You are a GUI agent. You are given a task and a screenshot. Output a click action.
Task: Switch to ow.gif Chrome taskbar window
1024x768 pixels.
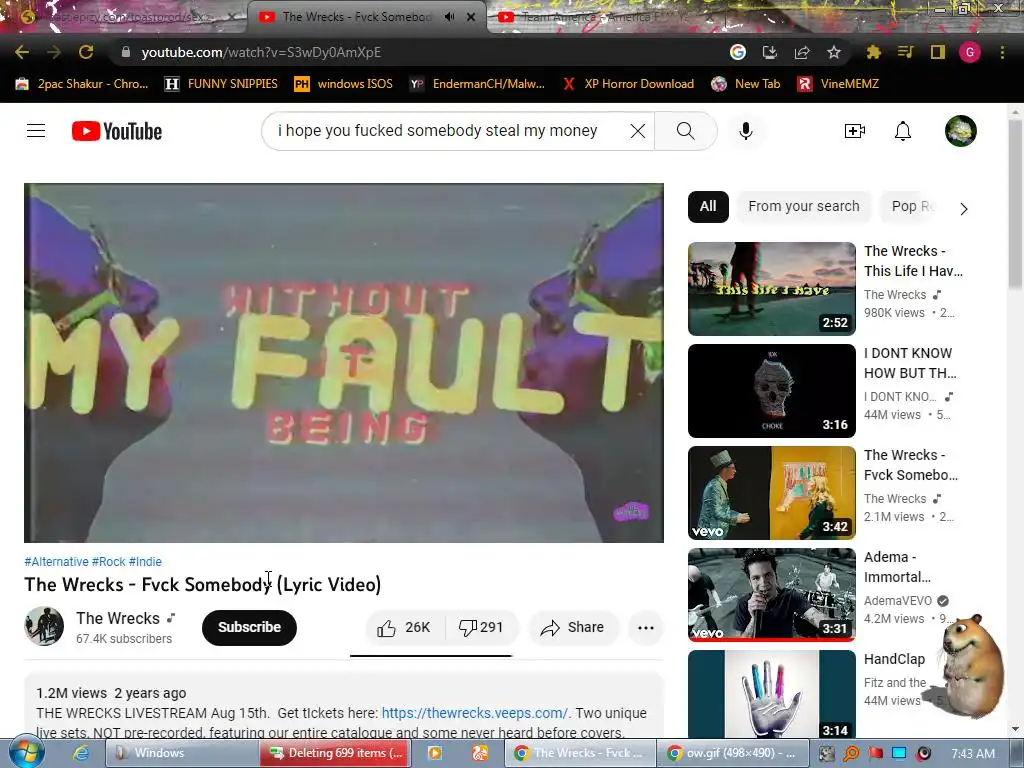click(x=733, y=753)
